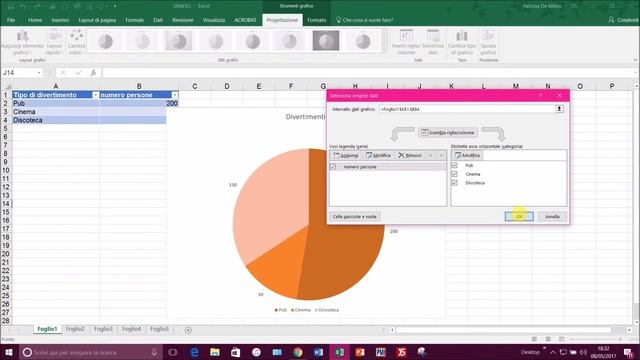640x360 pixels.
Task: Switch to Page Layout view in status bar
Action: point(548,339)
